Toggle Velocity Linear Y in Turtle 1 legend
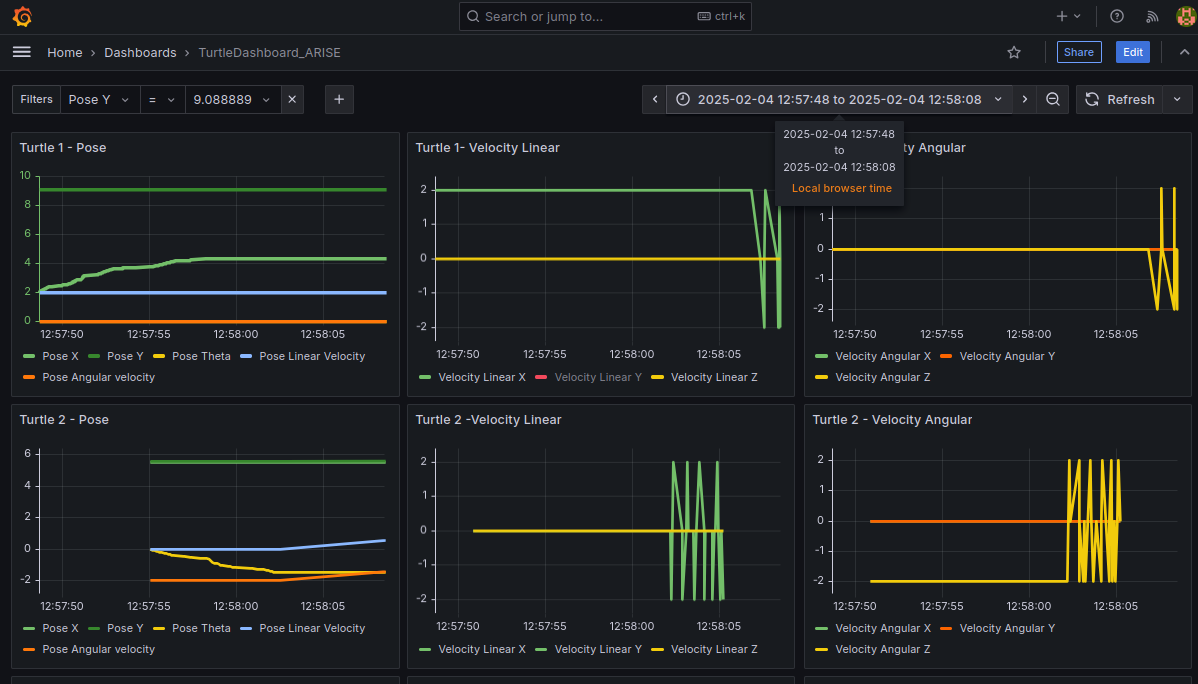The image size is (1198, 684). click(x=588, y=377)
